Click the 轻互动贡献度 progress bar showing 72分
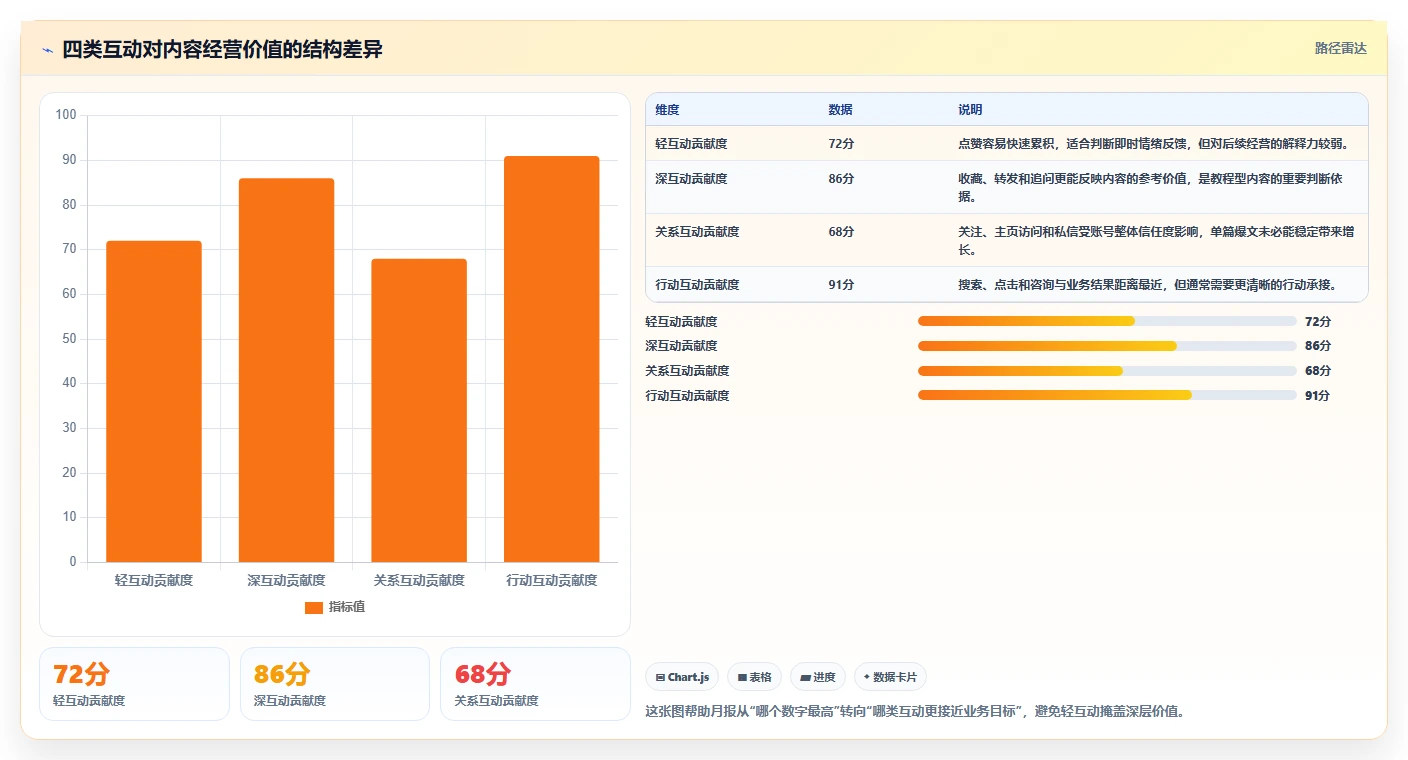This screenshot has height=760, width=1408. (x=1107, y=321)
